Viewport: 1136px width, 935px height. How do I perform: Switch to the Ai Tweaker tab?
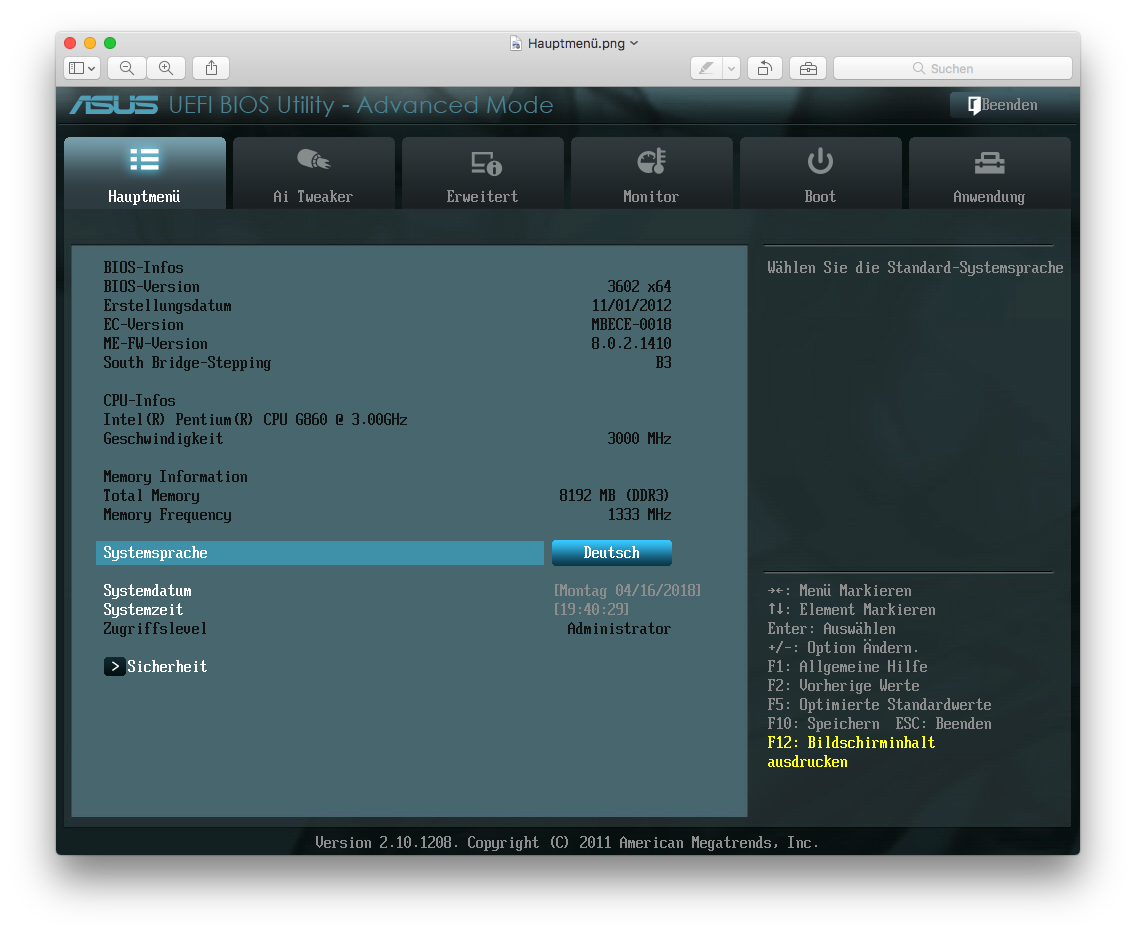(x=314, y=173)
